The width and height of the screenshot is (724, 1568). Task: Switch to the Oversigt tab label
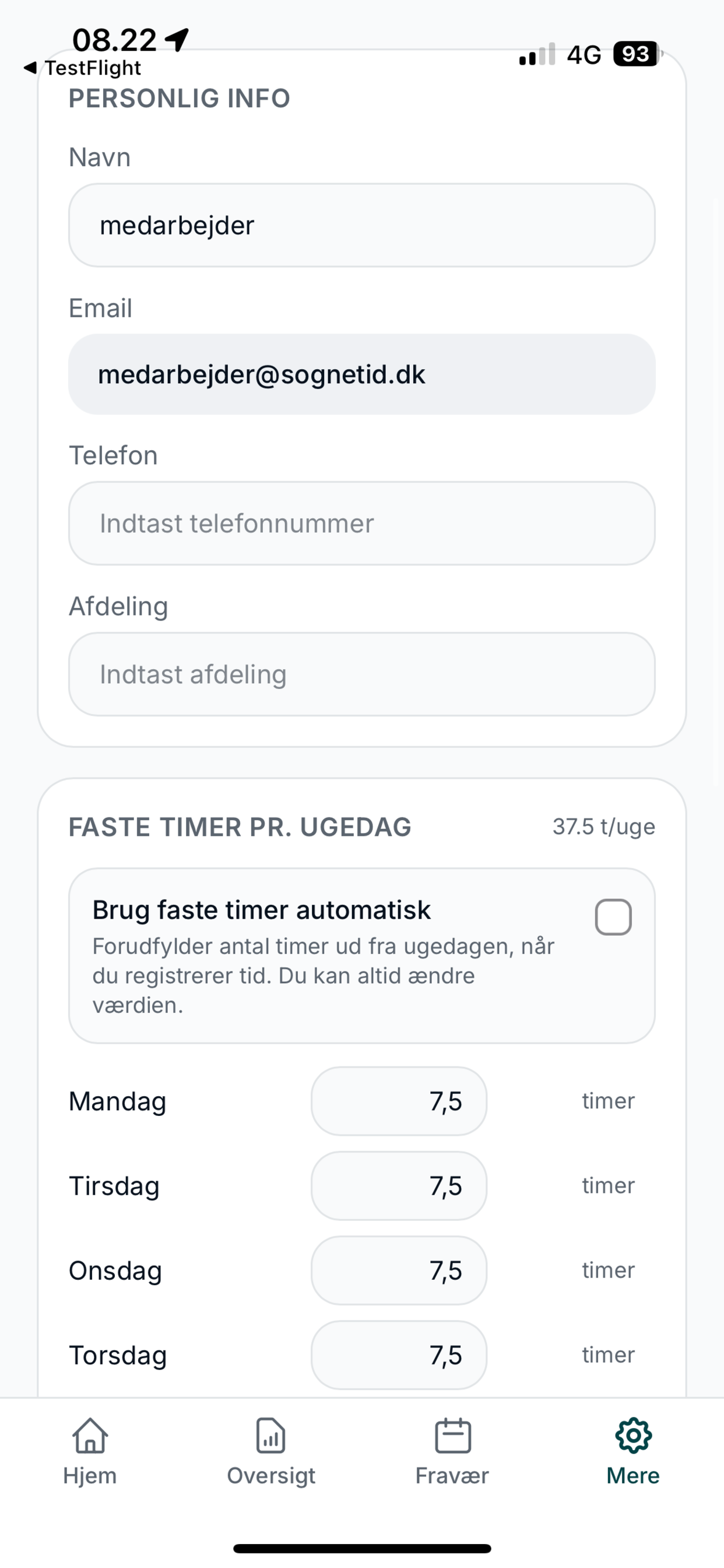270,1475
